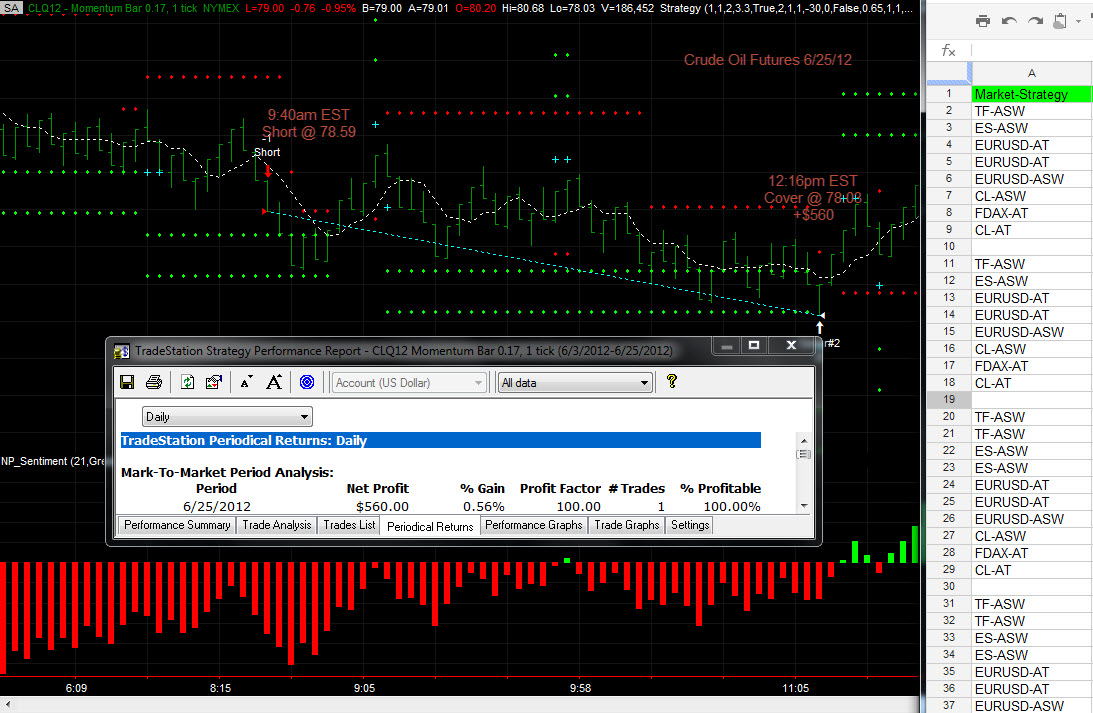1093x713 pixels.
Task: Select the CL-ASW cell in row 7
Action: [x=1032, y=197]
